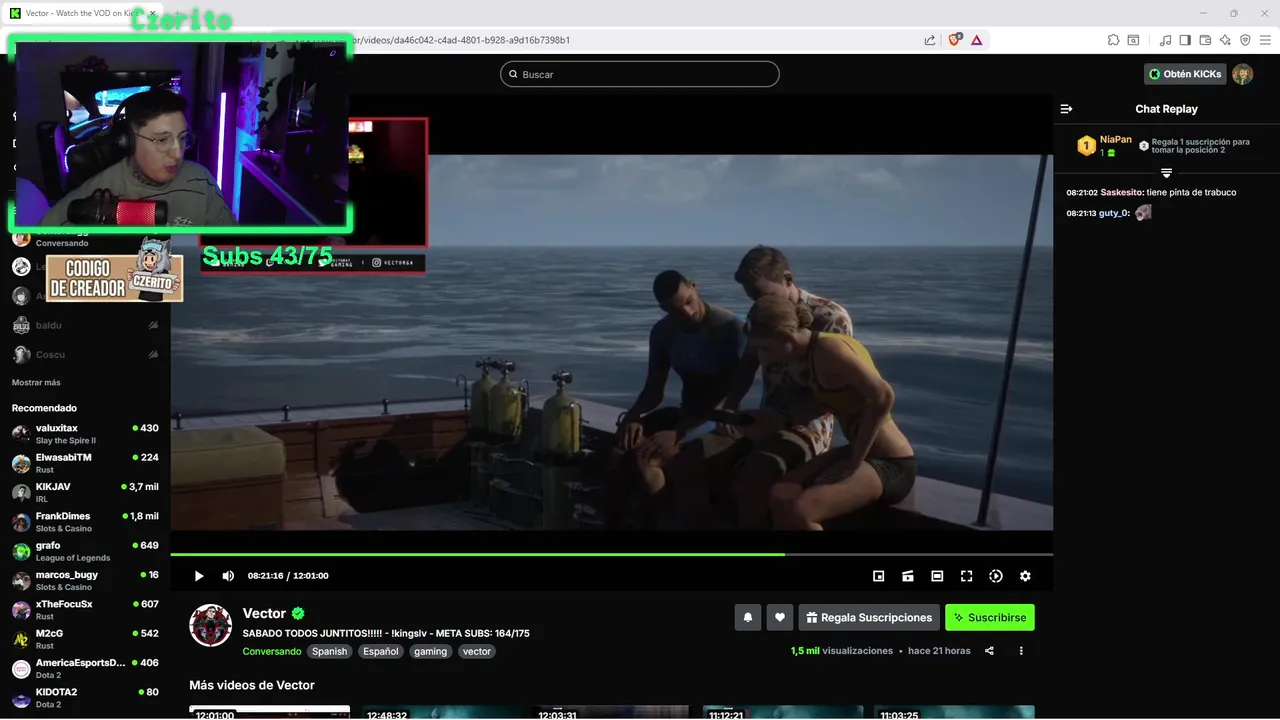
Task: Click grafo's avatar in Recomendado
Action: coord(21,551)
